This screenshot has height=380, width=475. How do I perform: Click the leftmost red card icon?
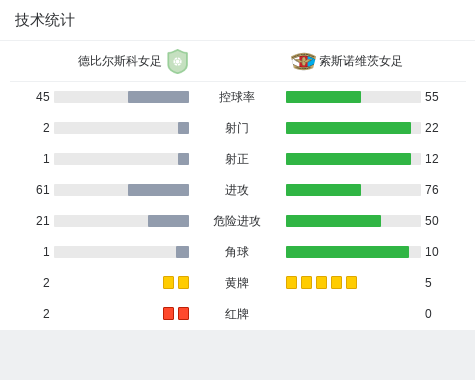(x=168, y=314)
